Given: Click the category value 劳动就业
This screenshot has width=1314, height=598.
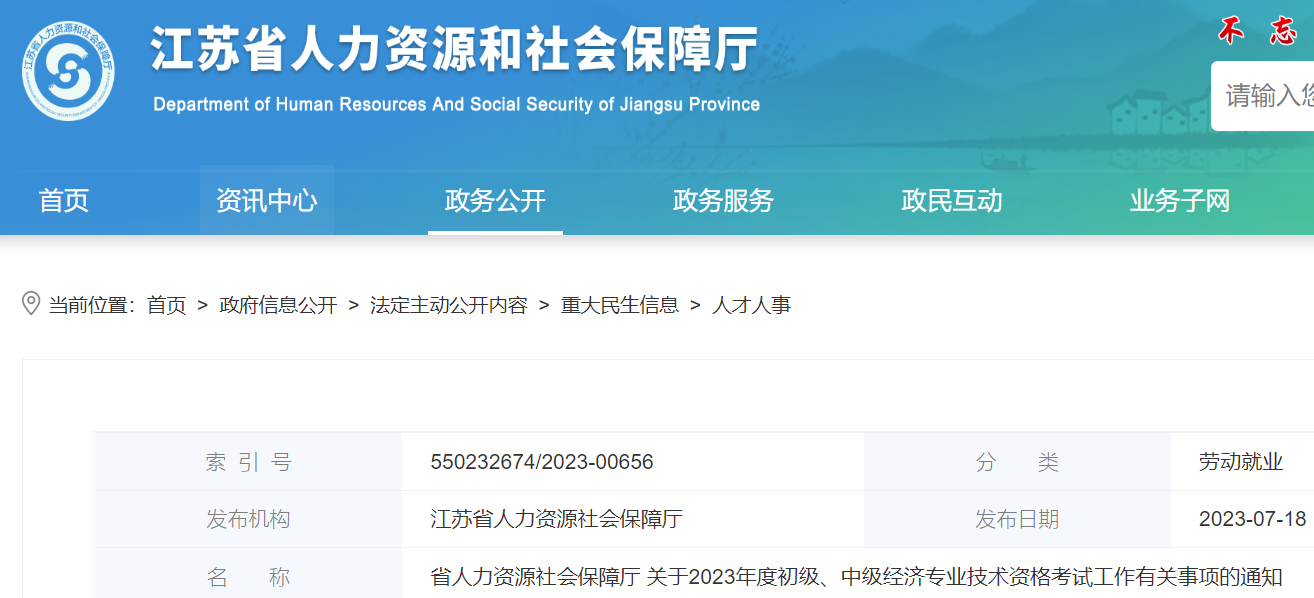Looking at the screenshot, I should pyautogui.click(x=1240, y=462).
